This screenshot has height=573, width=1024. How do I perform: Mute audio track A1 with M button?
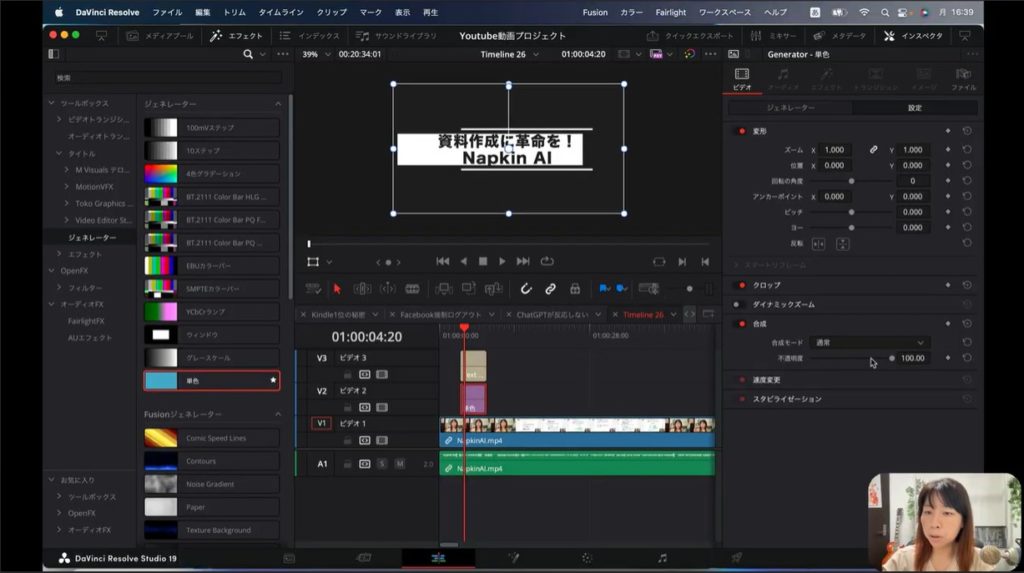tap(399, 464)
